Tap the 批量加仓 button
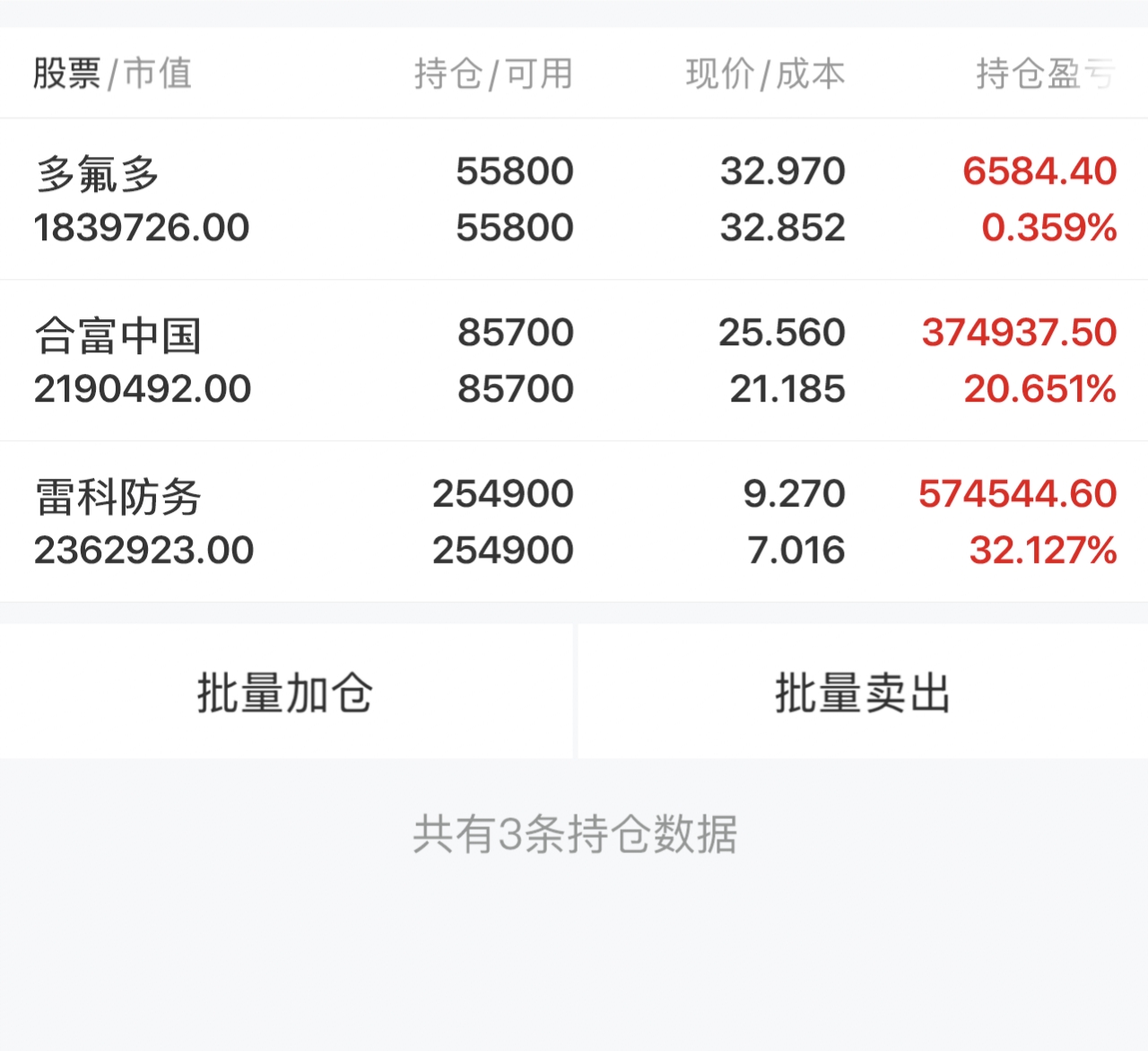Viewport: 1148px width, 1051px height. pos(285,692)
